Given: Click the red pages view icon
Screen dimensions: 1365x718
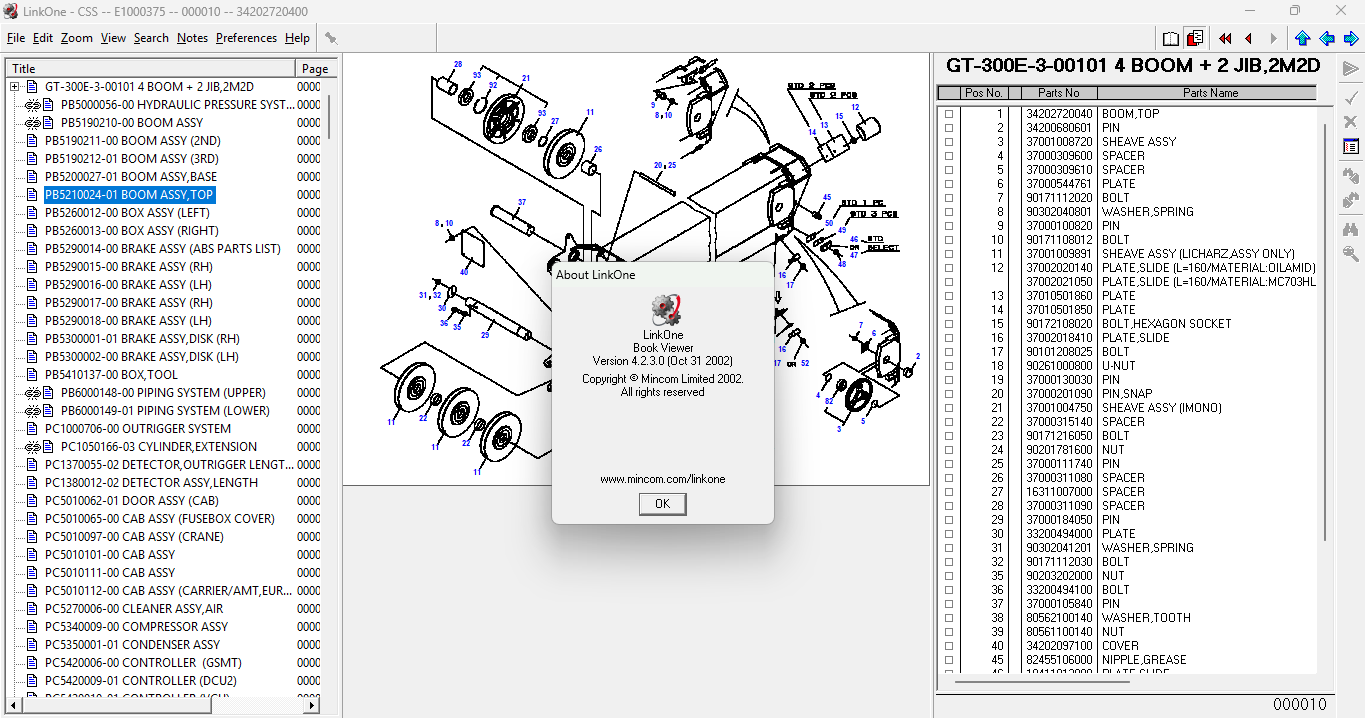Looking at the screenshot, I should click(x=1195, y=38).
